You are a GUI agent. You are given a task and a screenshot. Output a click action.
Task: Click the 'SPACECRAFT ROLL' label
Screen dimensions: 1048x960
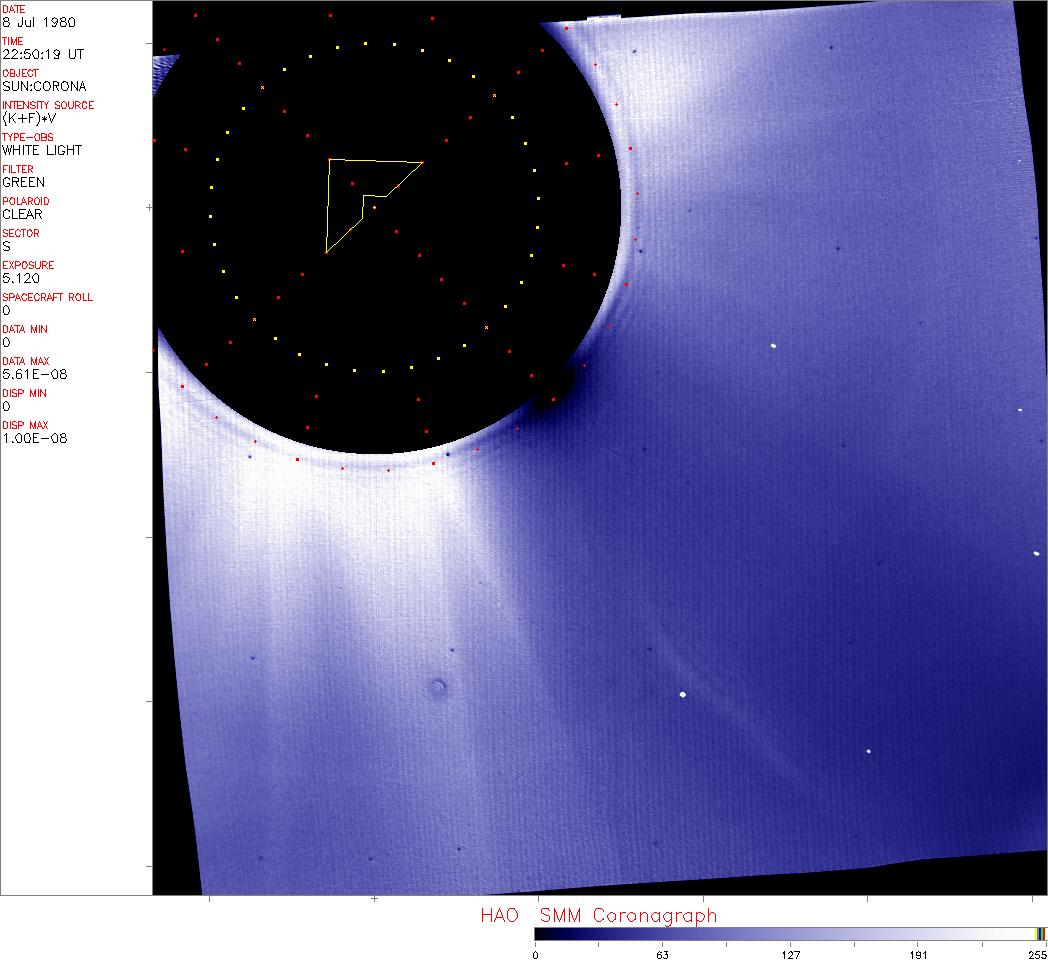[x=41, y=297]
